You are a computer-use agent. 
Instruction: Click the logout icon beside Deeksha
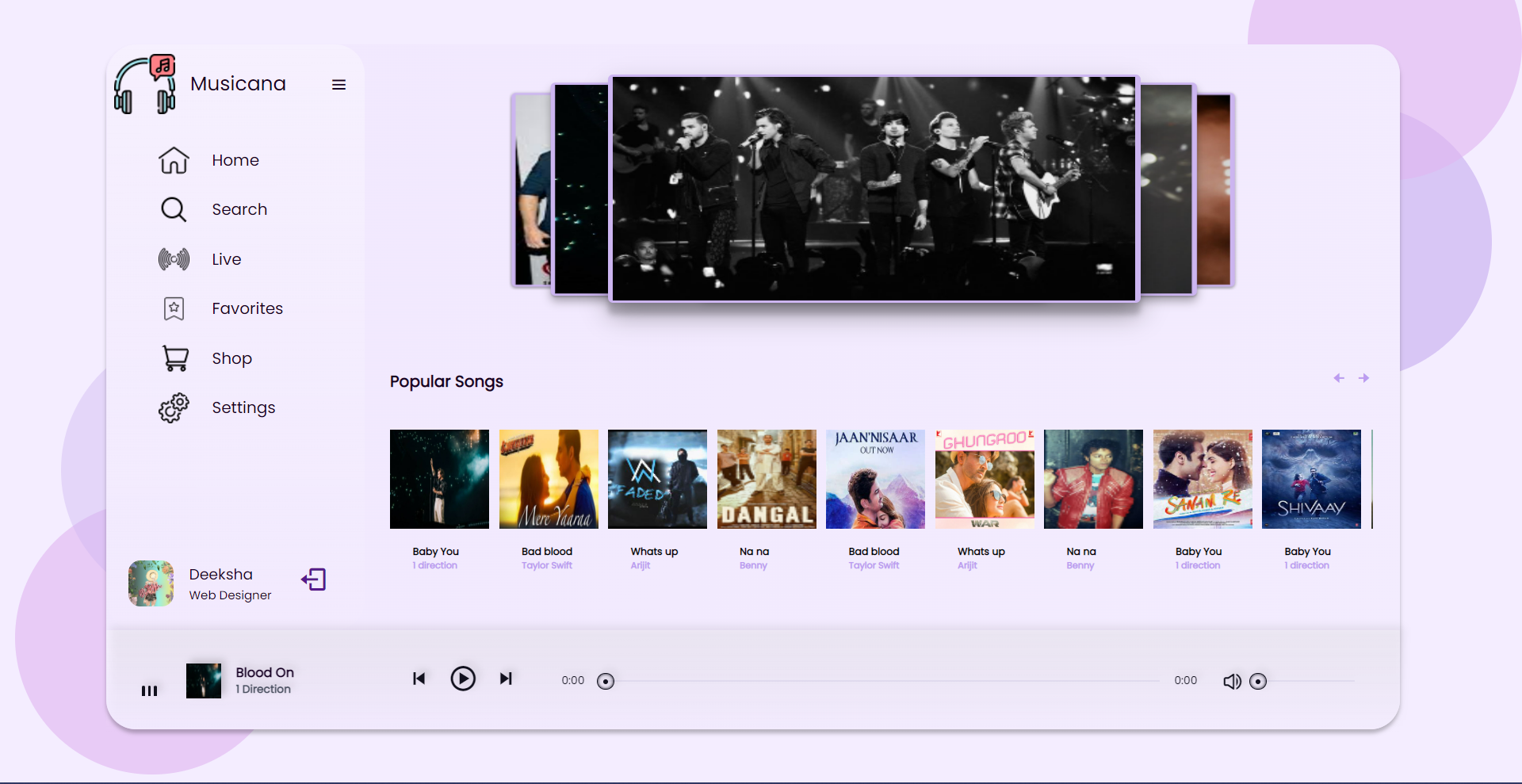coord(313,579)
